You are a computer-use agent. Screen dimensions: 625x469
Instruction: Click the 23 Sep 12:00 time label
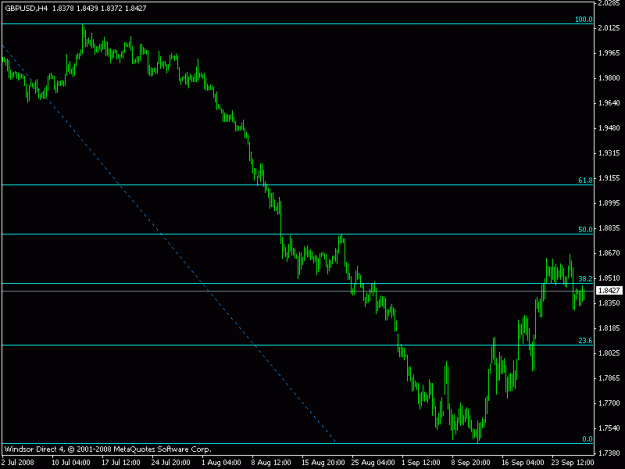click(x=573, y=463)
